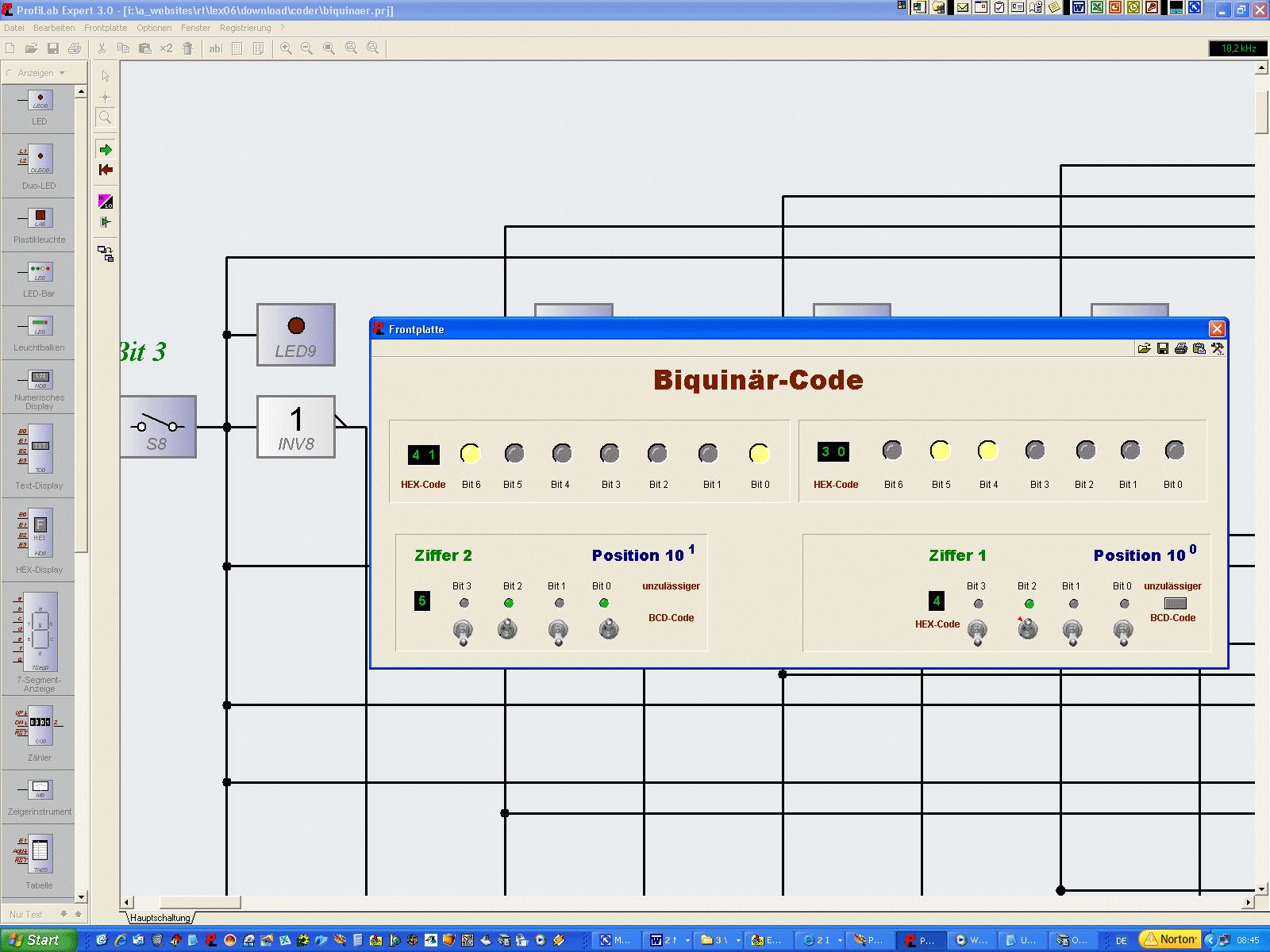Select the Hauptschaltung sheet tab
The width and height of the screenshot is (1270, 952).
pos(160,918)
